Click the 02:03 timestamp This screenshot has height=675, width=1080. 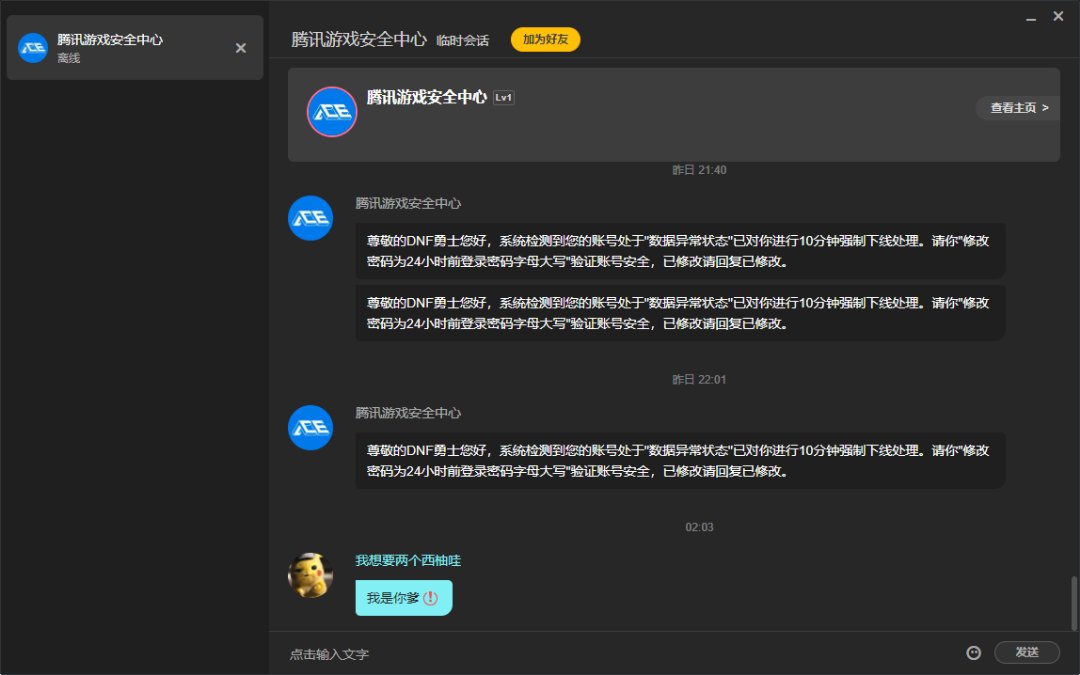699,527
